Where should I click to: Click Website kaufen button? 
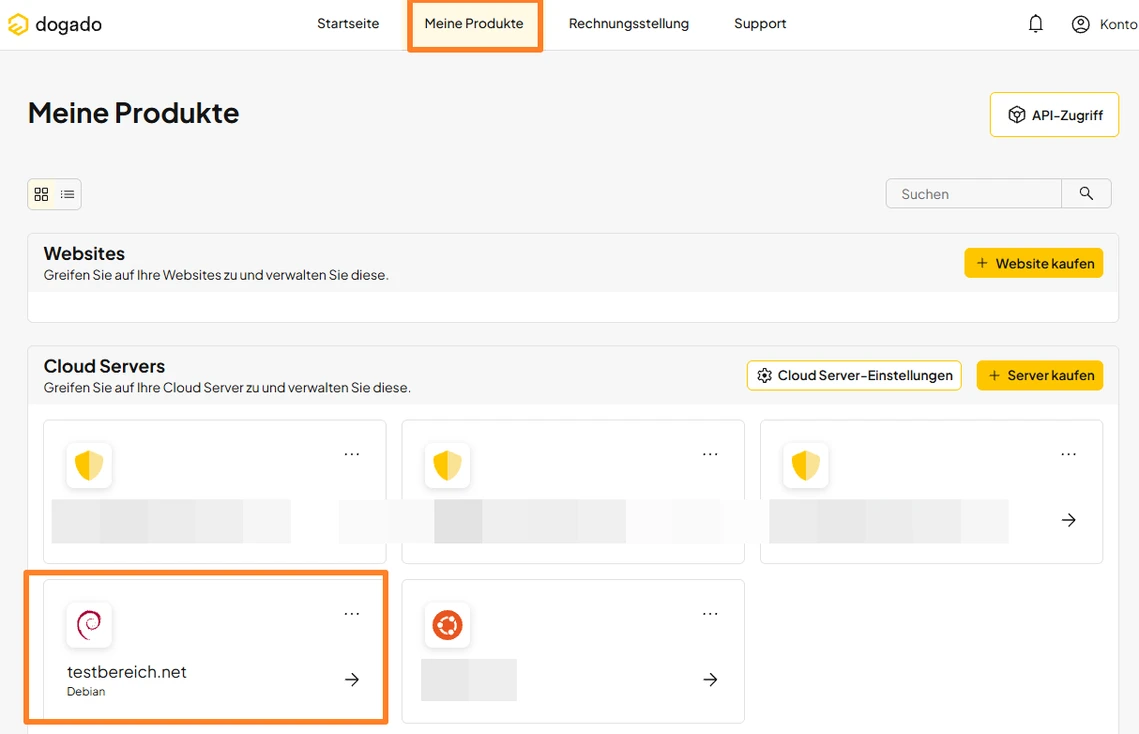tap(1034, 263)
